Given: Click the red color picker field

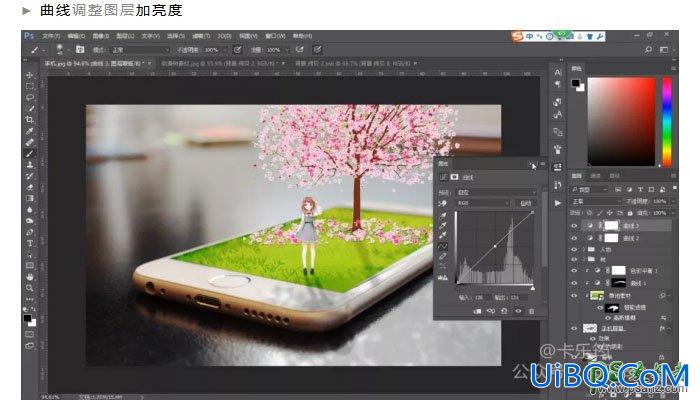Looking at the screenshot, I should 621,121.
